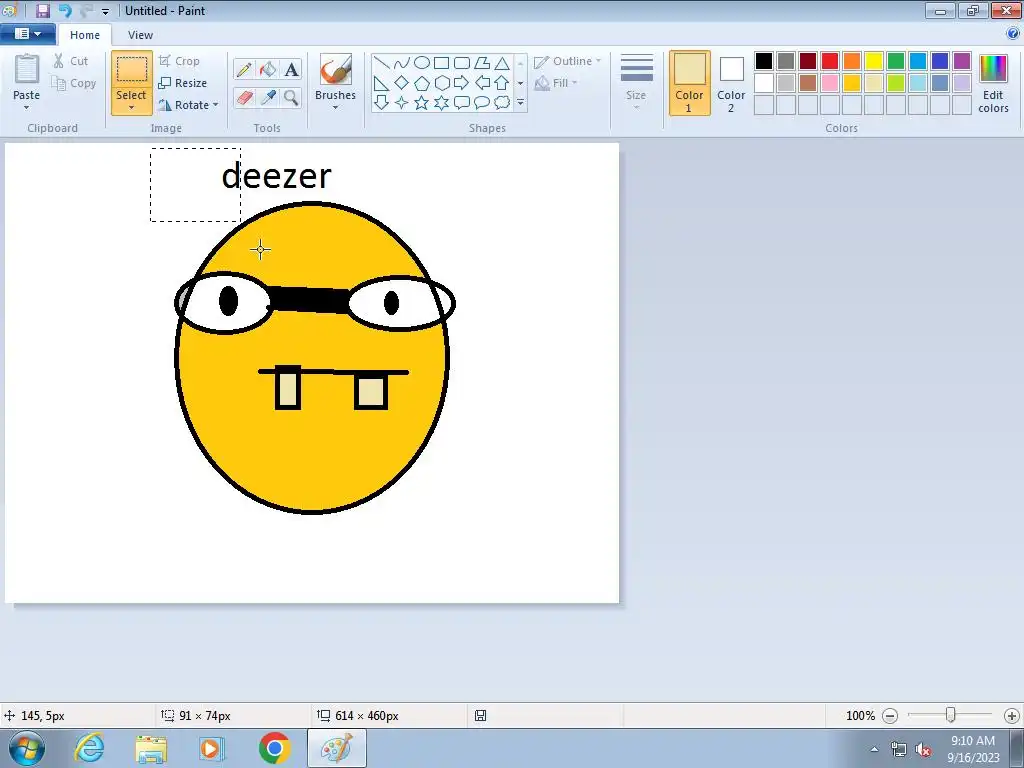Open the Paint Help icon
Image resolution: width=1024 pixels, height=768 pixels.
[1013, 34]
